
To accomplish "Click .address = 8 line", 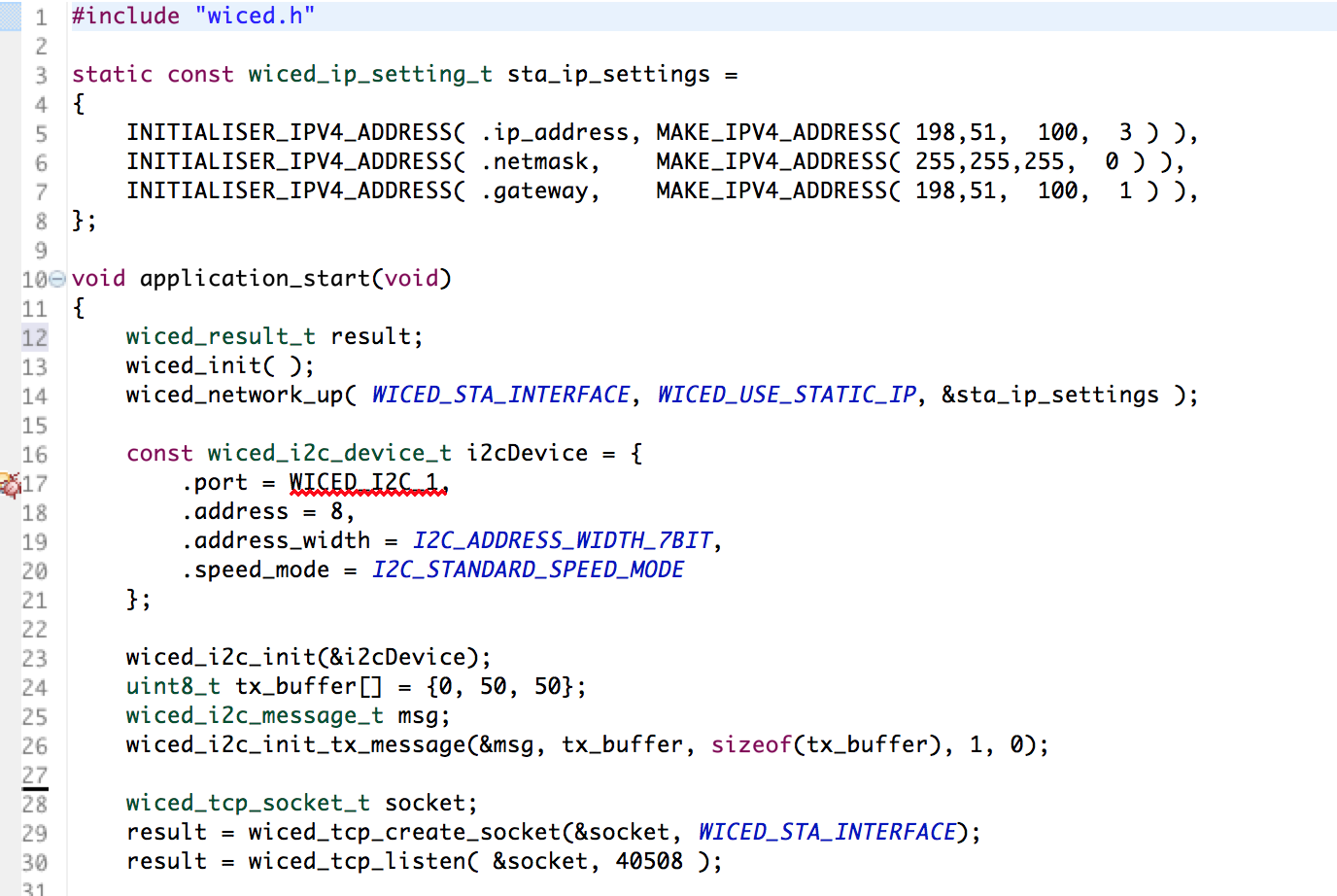I will (268, 511).
